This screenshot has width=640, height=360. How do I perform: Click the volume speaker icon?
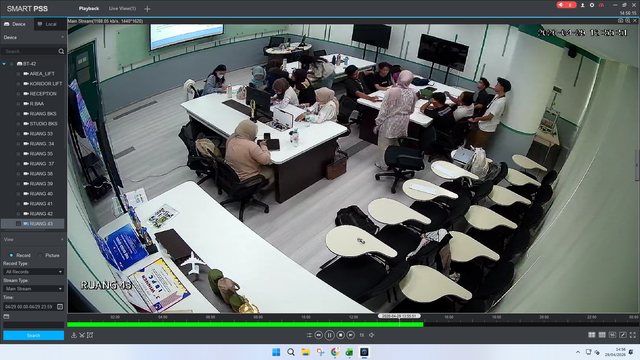(x=371, y=335)
